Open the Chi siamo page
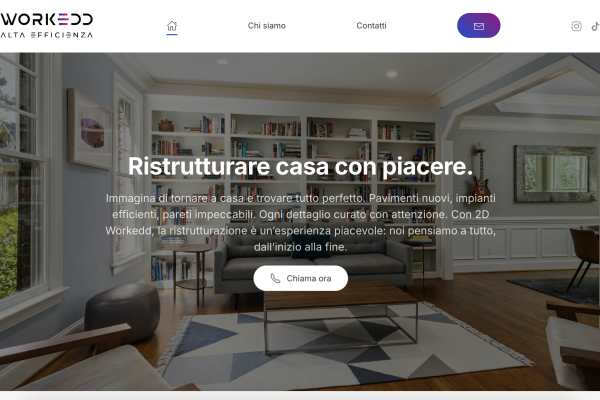 pyautogui.click(x=266, y=26)
